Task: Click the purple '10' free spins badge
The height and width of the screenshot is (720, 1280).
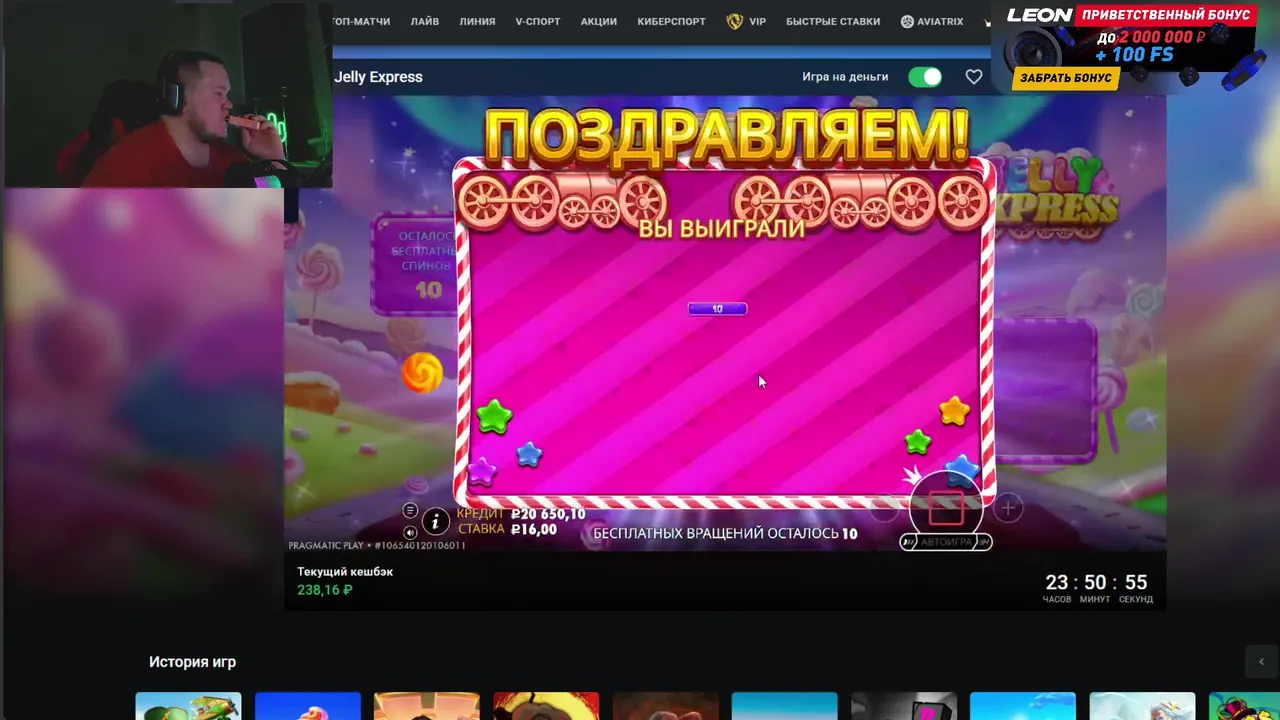Action: [x=717, y=309]
